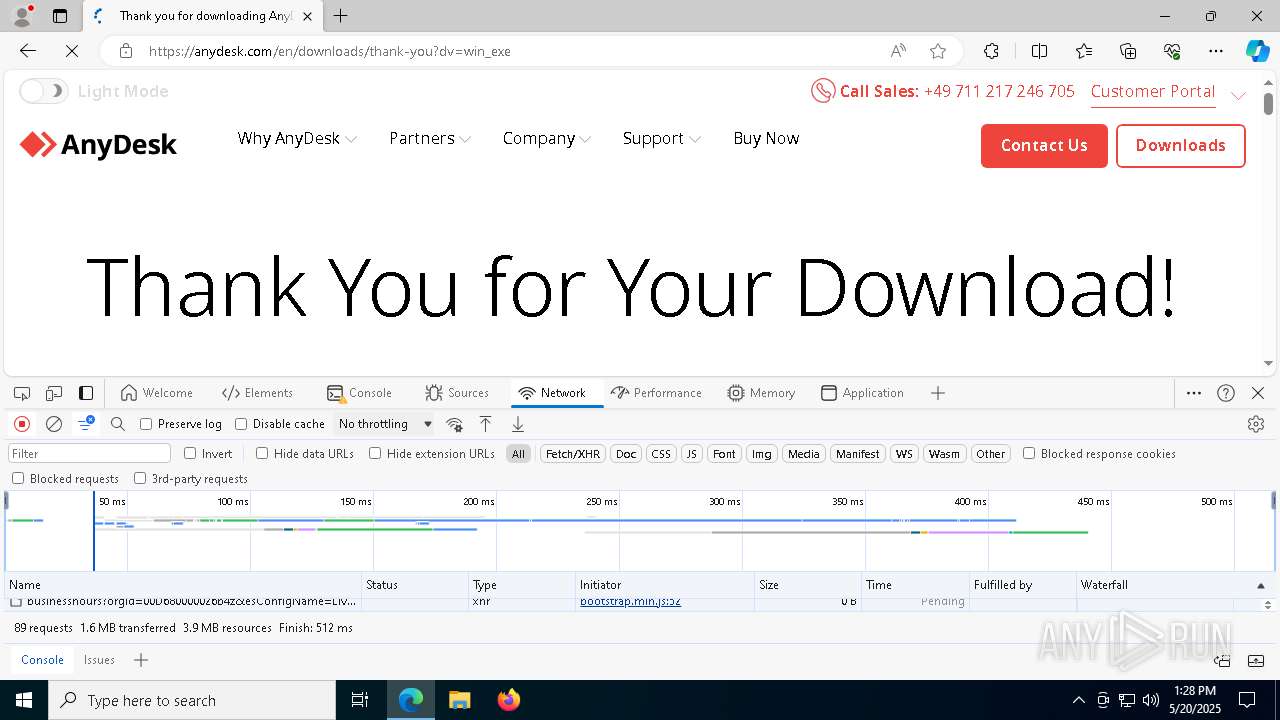The height and width of the screenshot is (720, 1280).
Task: Stop recording the network log
Action: pos(22,424)
